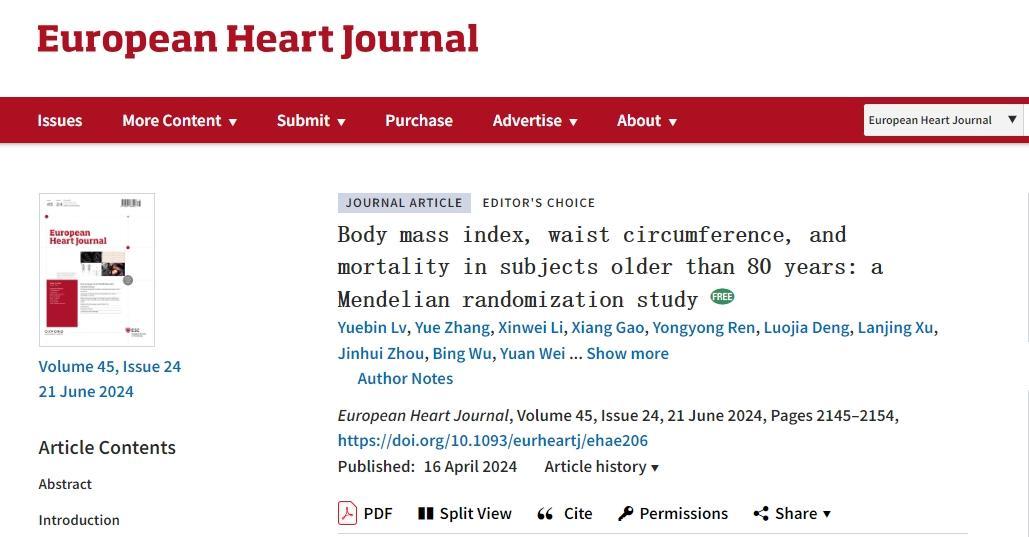Image resolution: width=1029 pixels, height=537 pixels.
Task: Click the Share icon
Action: coord(761,513)
